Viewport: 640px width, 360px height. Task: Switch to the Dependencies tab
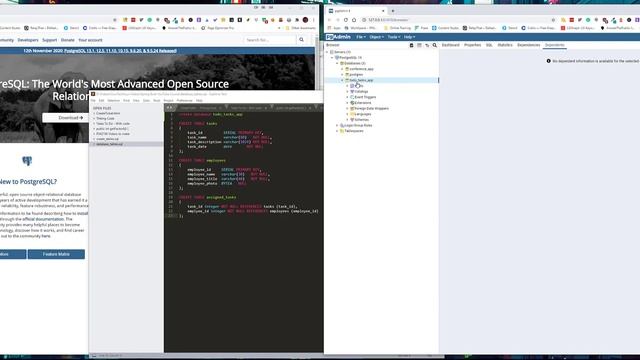click(528, 45)
